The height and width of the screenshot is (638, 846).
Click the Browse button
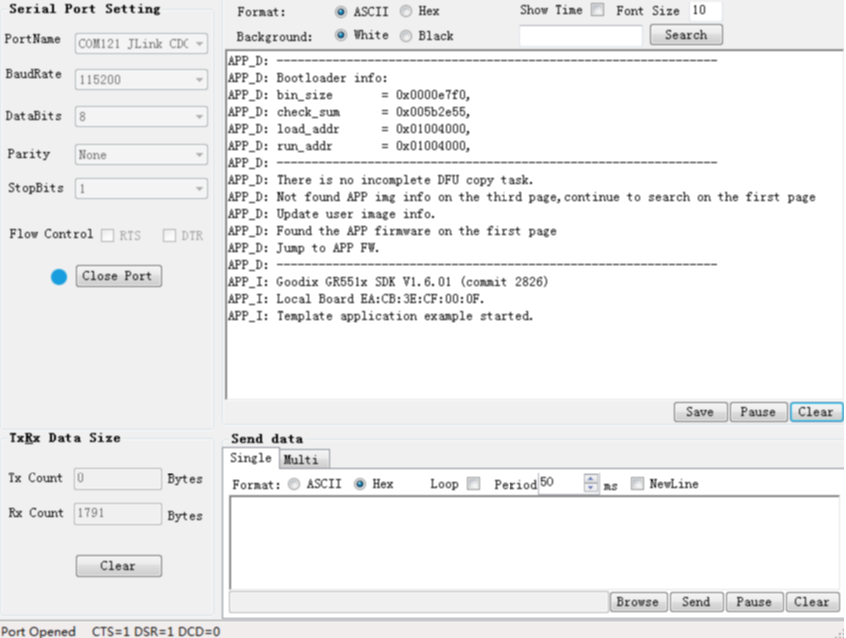click(x=637, y=602)
